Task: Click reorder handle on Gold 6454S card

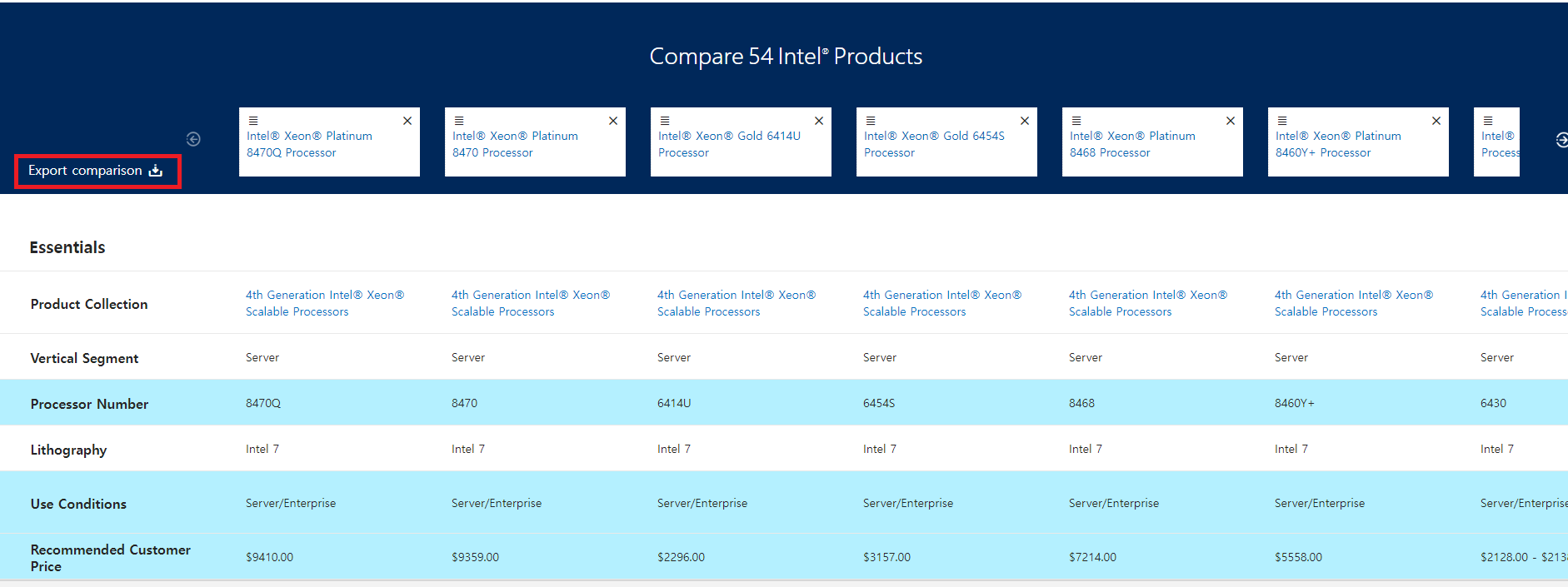Action: pos(871,121)
